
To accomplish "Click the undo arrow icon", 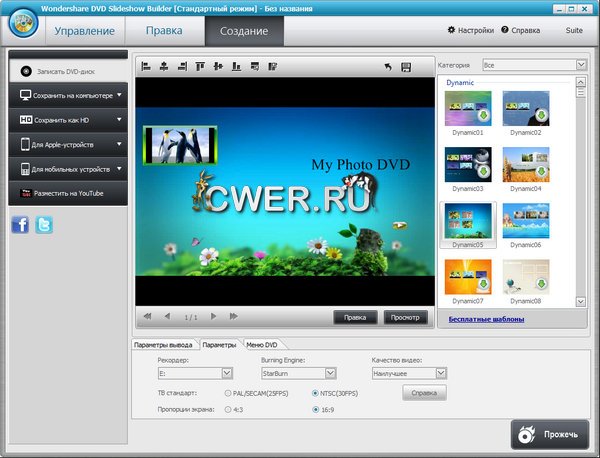I will click(x=388, y=67).
